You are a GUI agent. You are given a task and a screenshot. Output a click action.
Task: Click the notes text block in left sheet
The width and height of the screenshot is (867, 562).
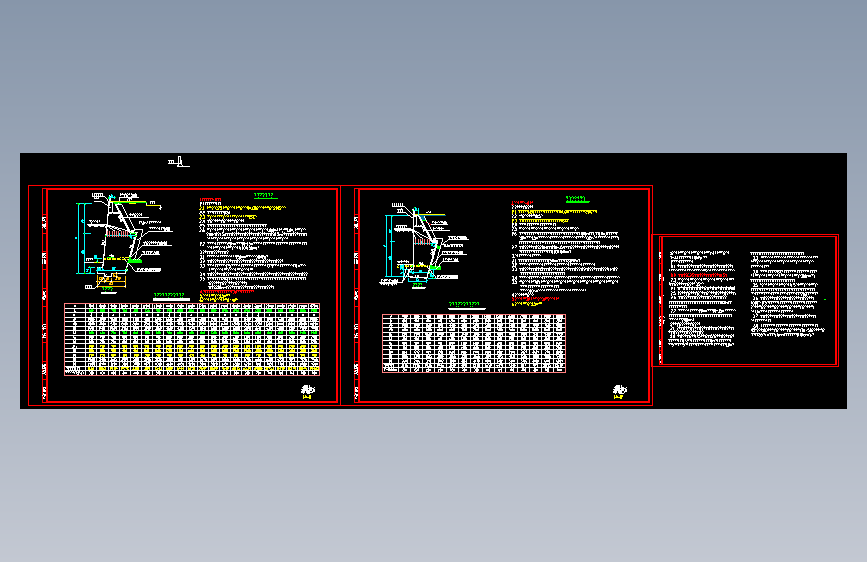click(x=253, y=249)
